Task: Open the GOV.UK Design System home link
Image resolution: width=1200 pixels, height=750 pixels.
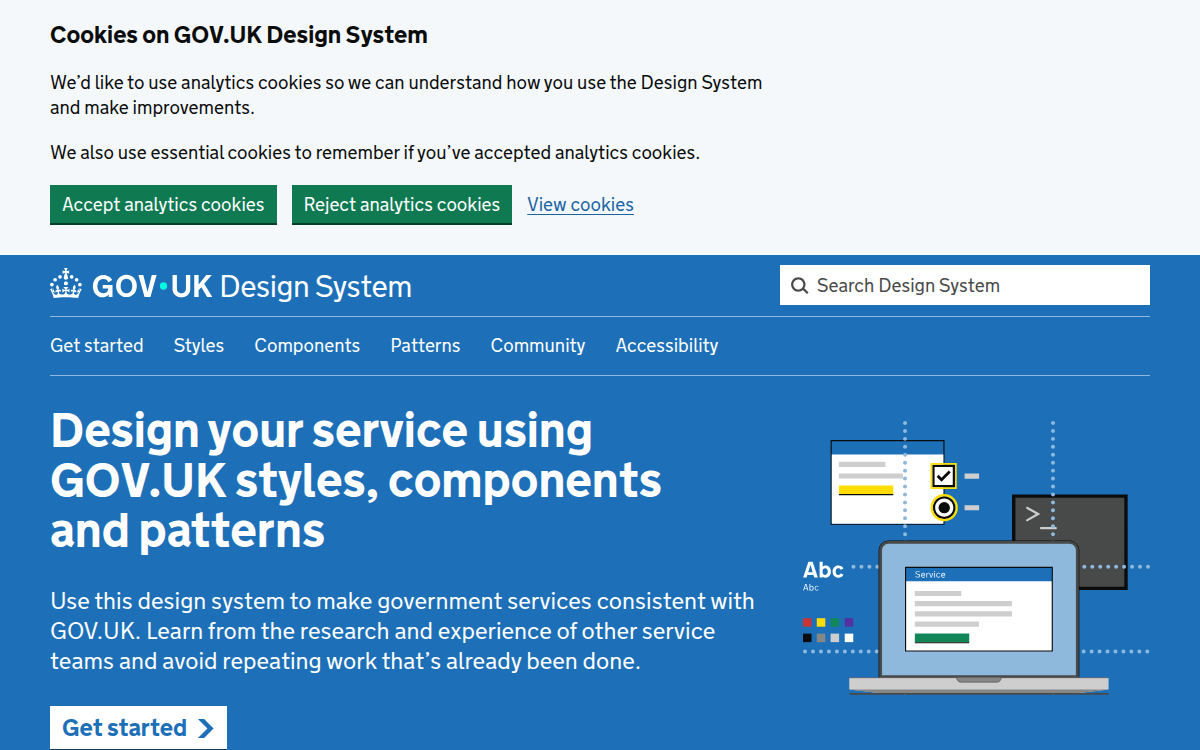Action: [231, 286]
